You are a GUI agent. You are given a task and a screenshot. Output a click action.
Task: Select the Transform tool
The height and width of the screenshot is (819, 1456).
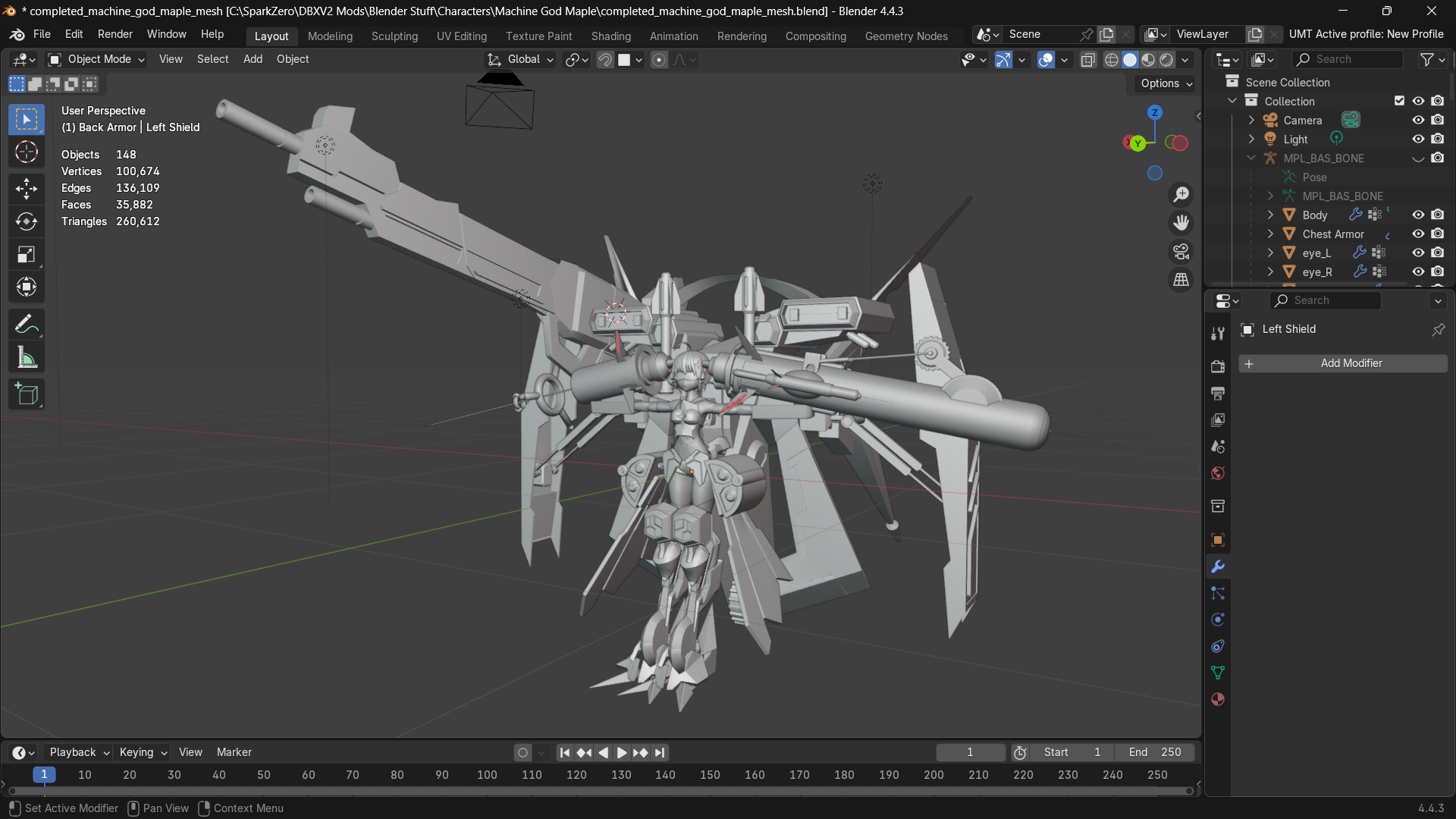click(27, 287)
